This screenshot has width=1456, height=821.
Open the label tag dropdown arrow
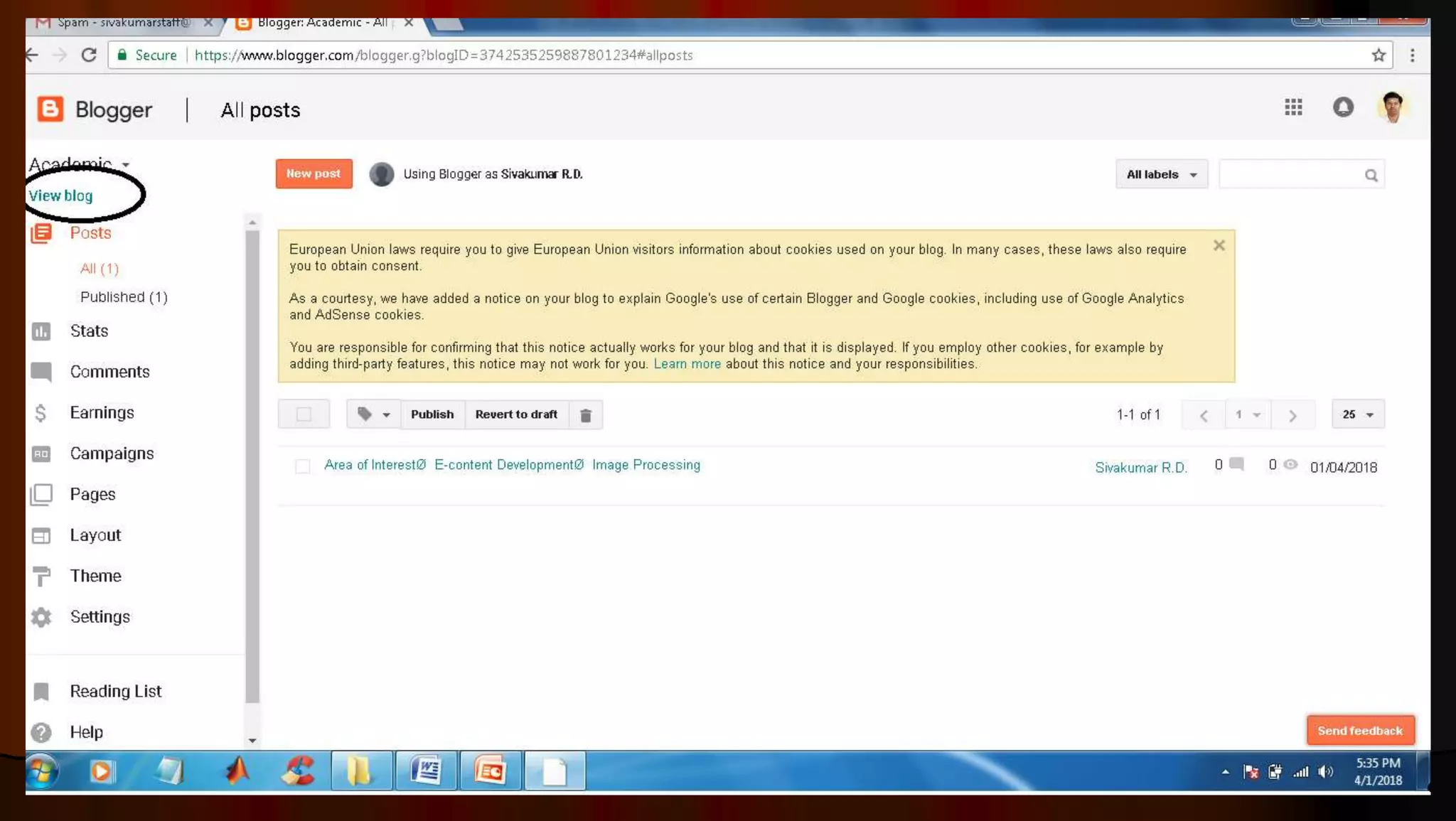[386, 415]
